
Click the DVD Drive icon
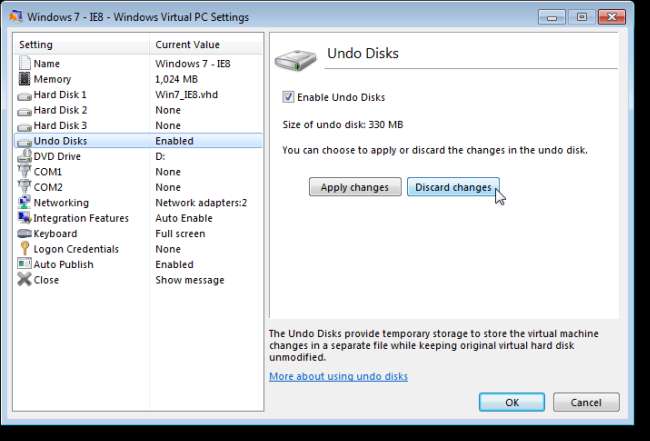(x=24, y=156)
